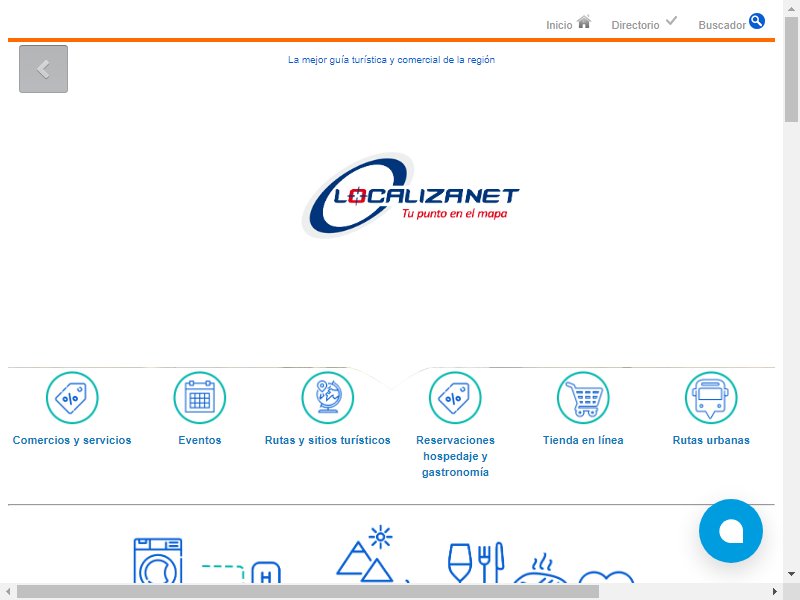Open the Eventos link
Image resolution: width=800 pixels, height=600 pixels.
pyautogui.click(x=199, y=440)
